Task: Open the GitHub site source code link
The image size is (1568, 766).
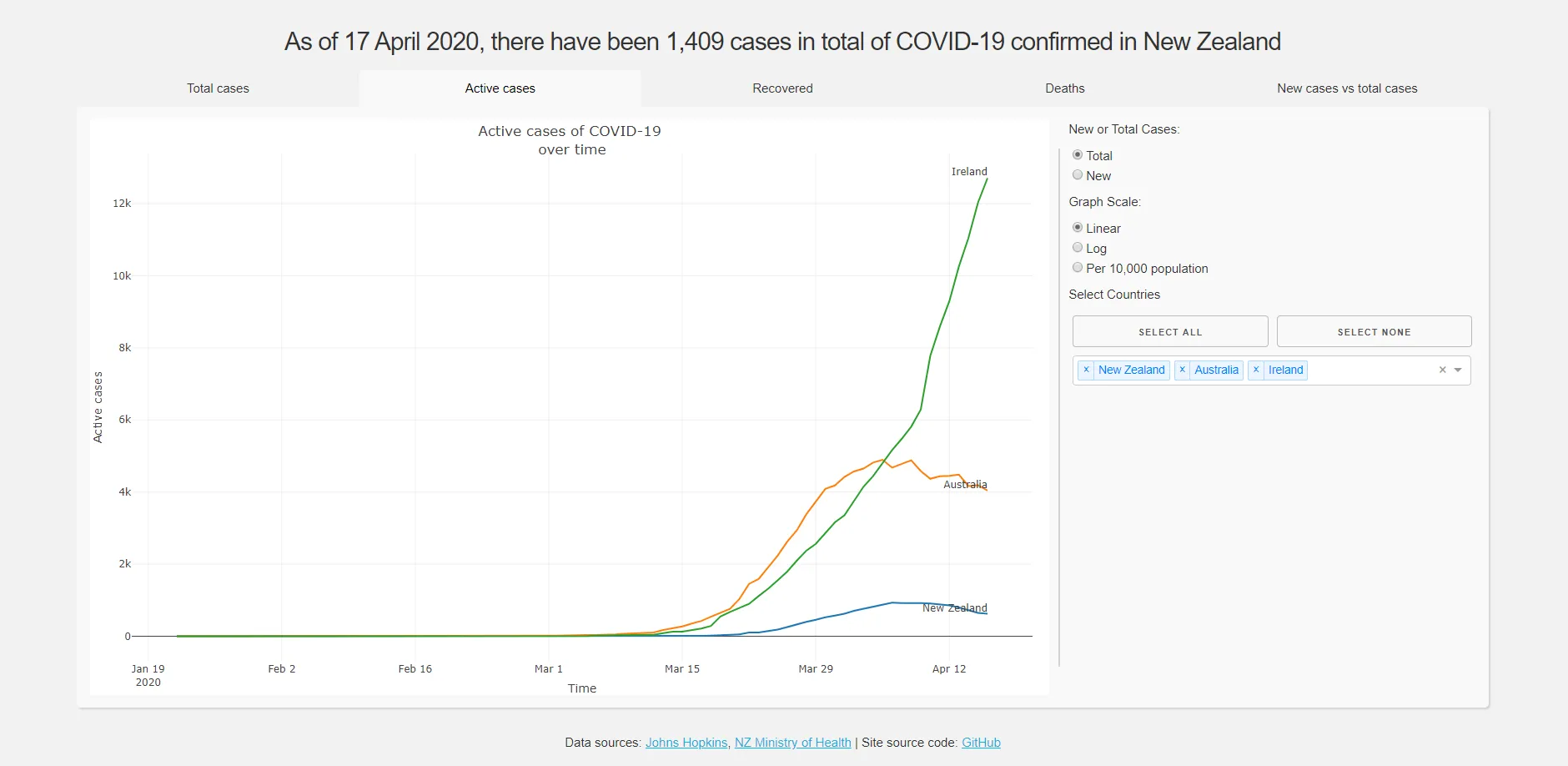Action: click(981, 742)
